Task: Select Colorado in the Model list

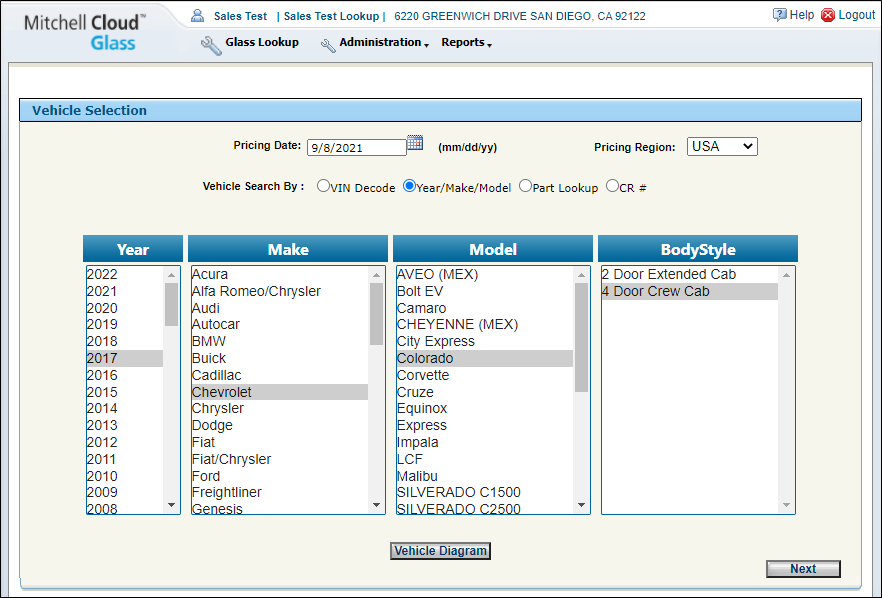Action: 485,358
